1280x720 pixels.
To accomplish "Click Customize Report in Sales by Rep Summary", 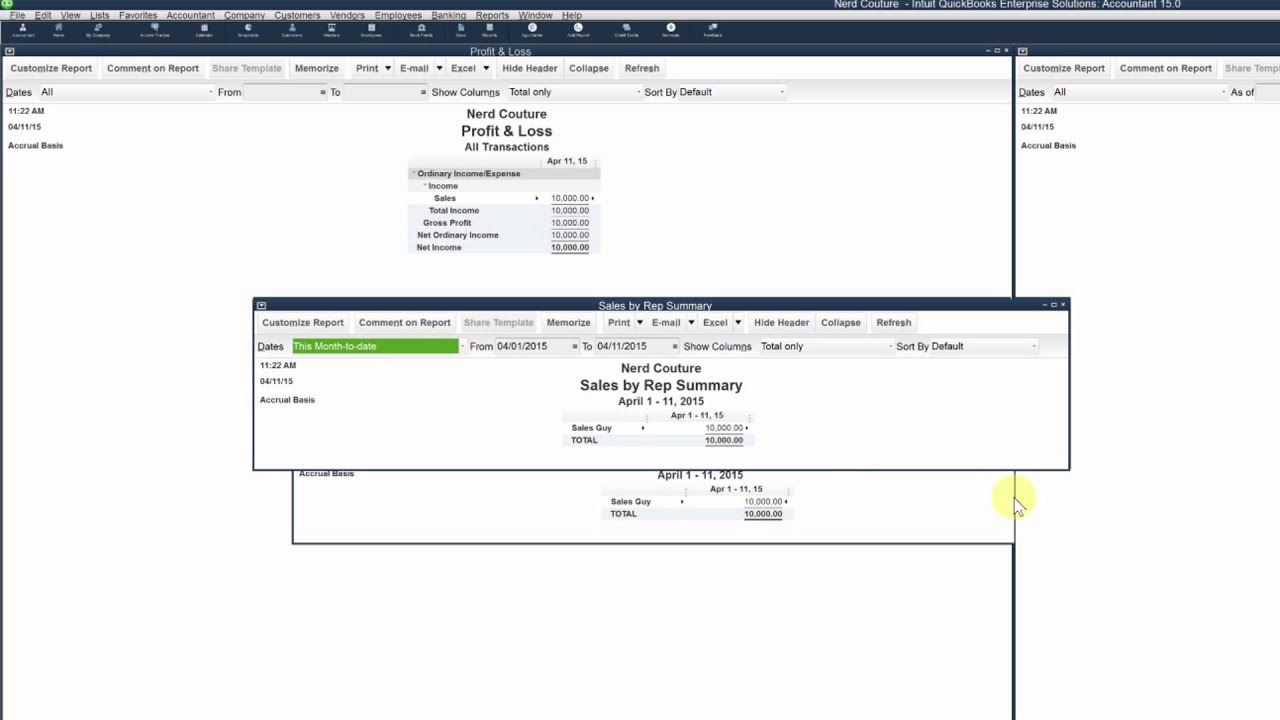I will click(303, 323).
